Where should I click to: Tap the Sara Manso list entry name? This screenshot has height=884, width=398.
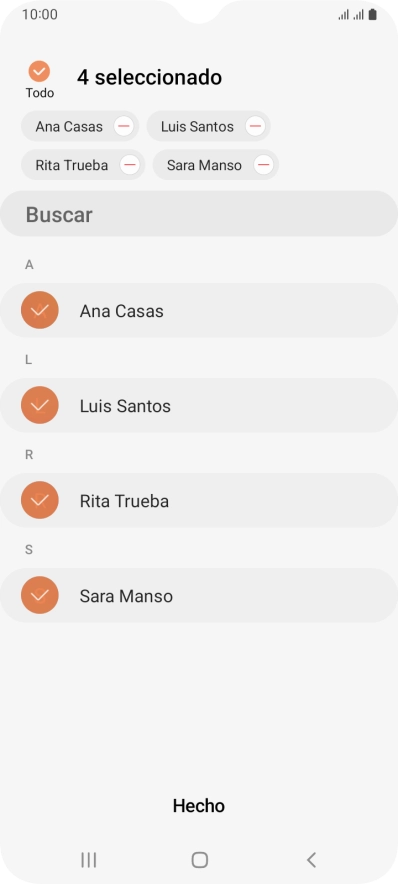pyautogui.click(x=126, y=596)
